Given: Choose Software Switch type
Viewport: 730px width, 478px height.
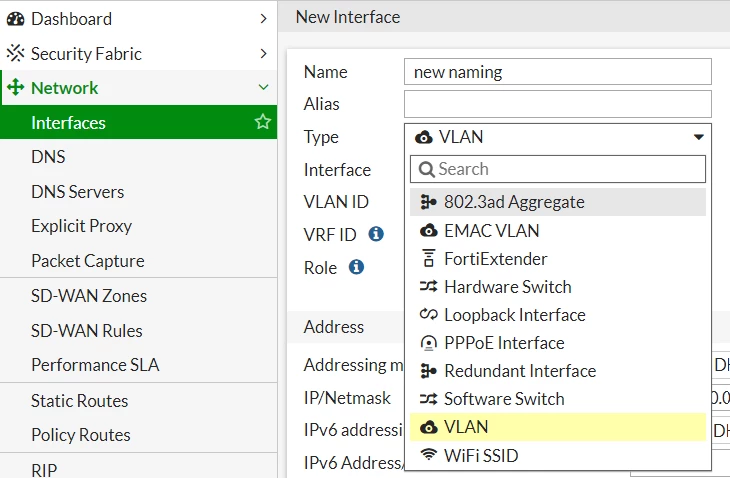Looking at the screenshot, I should (558, 399).
